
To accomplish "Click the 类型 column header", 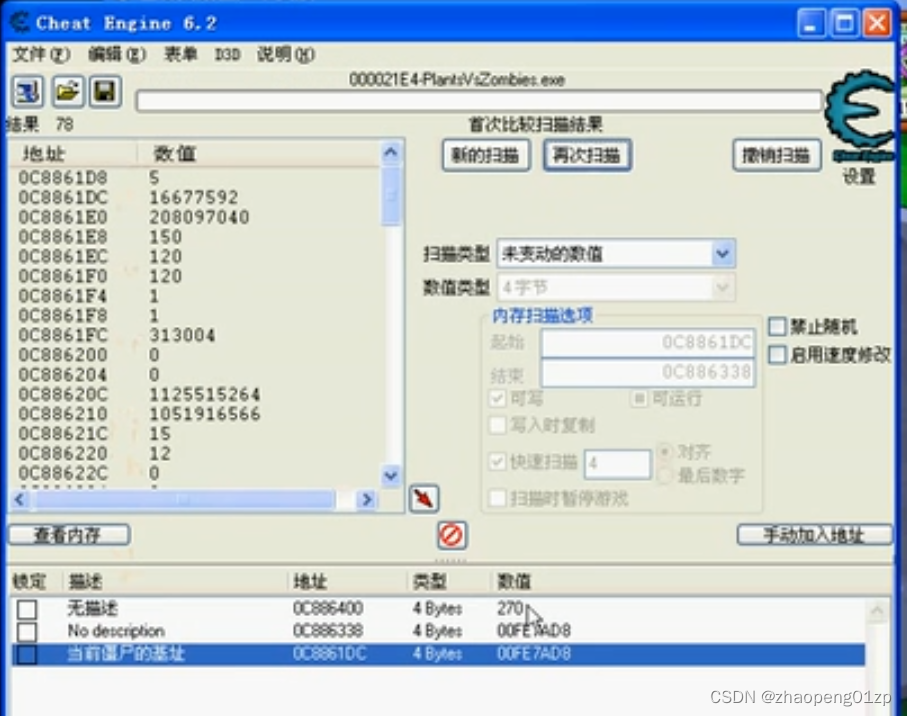I will pyautogui.click(x=449, y=581).
